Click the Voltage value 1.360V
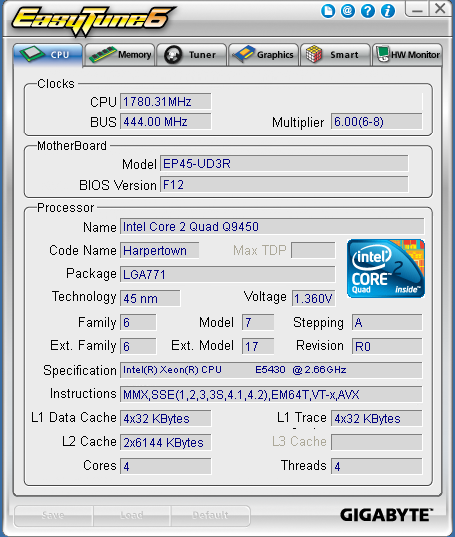The height and width of the screenshot is (537, 455). (x=313, y=298)
